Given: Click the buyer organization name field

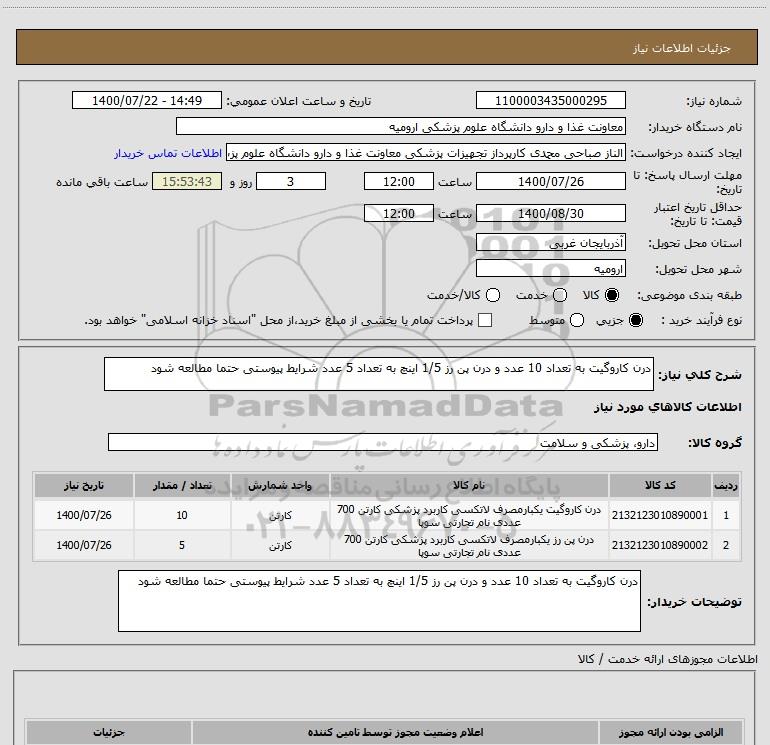Looking at the screenshot, I should tap(401, 127).
